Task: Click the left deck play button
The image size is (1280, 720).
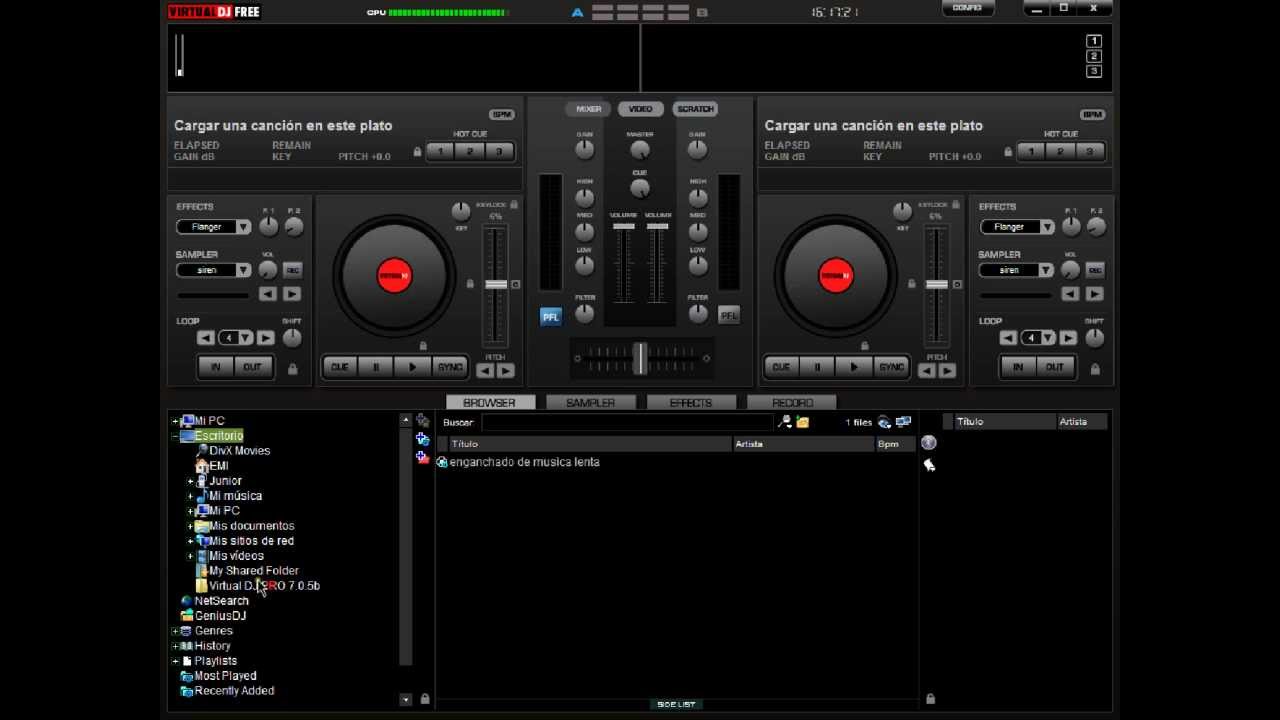Action: 412,367
